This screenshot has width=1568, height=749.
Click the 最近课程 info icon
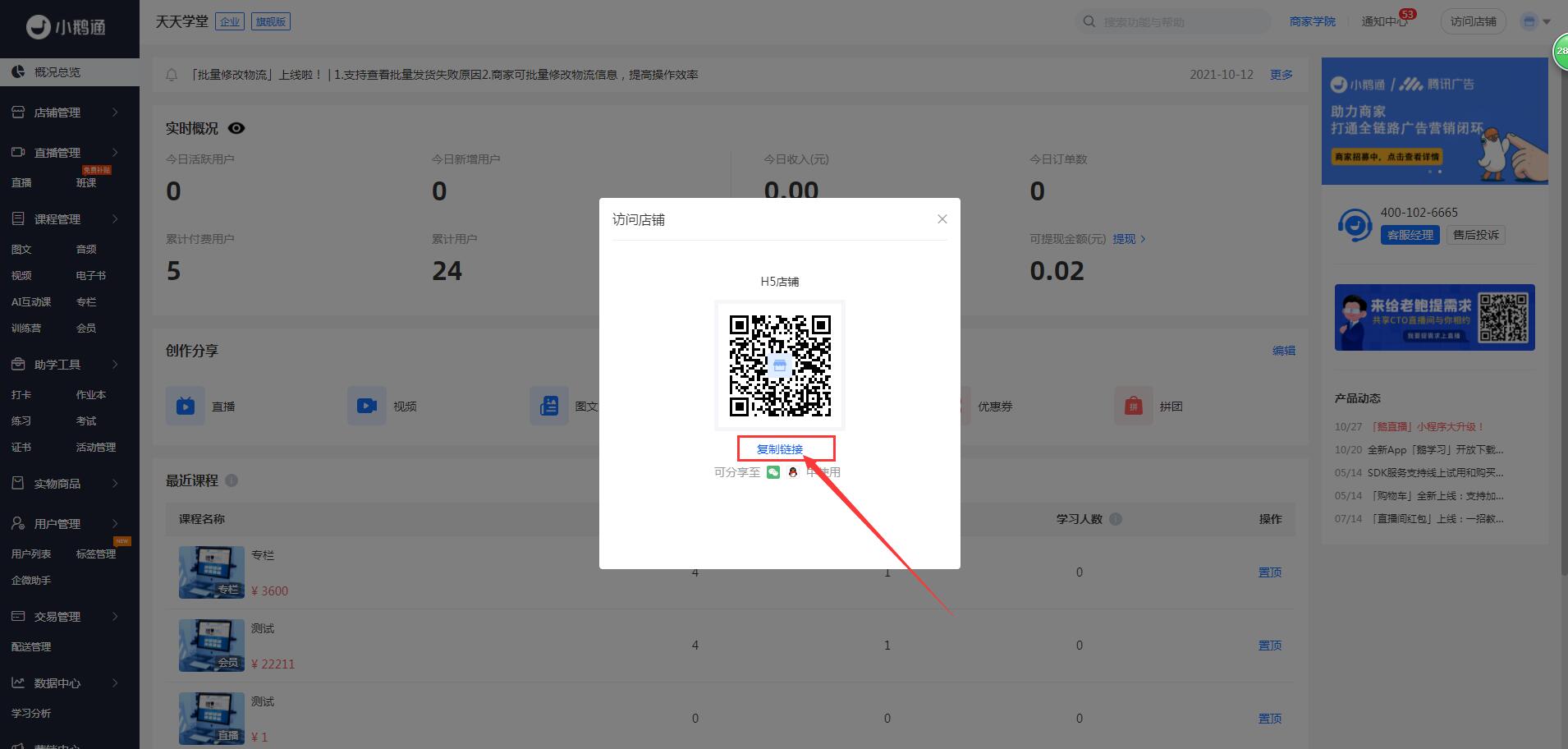(232, 480)
